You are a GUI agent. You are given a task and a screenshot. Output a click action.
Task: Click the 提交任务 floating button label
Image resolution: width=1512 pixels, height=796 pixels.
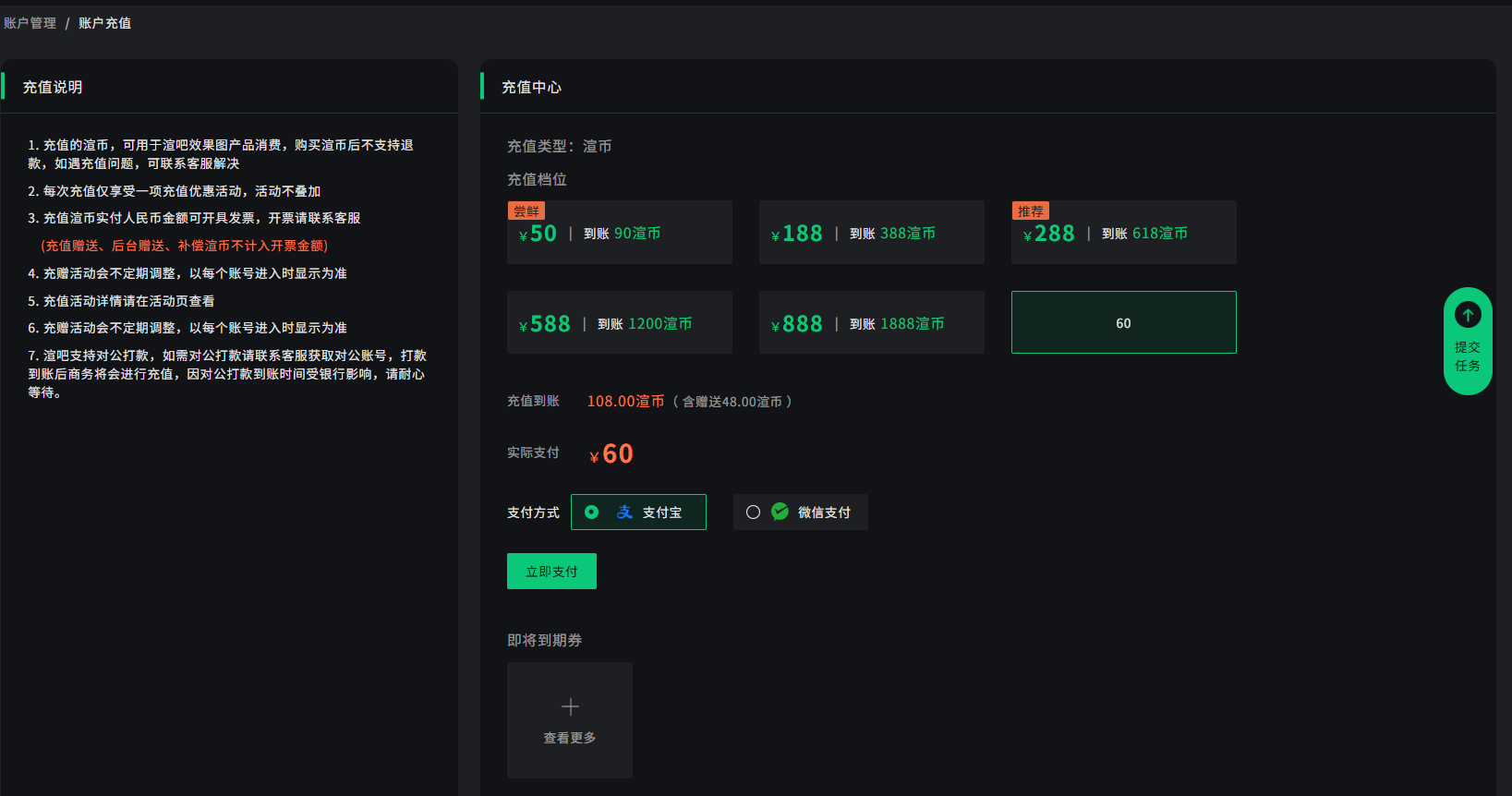pyautogui.click(x=1468, y=356)
